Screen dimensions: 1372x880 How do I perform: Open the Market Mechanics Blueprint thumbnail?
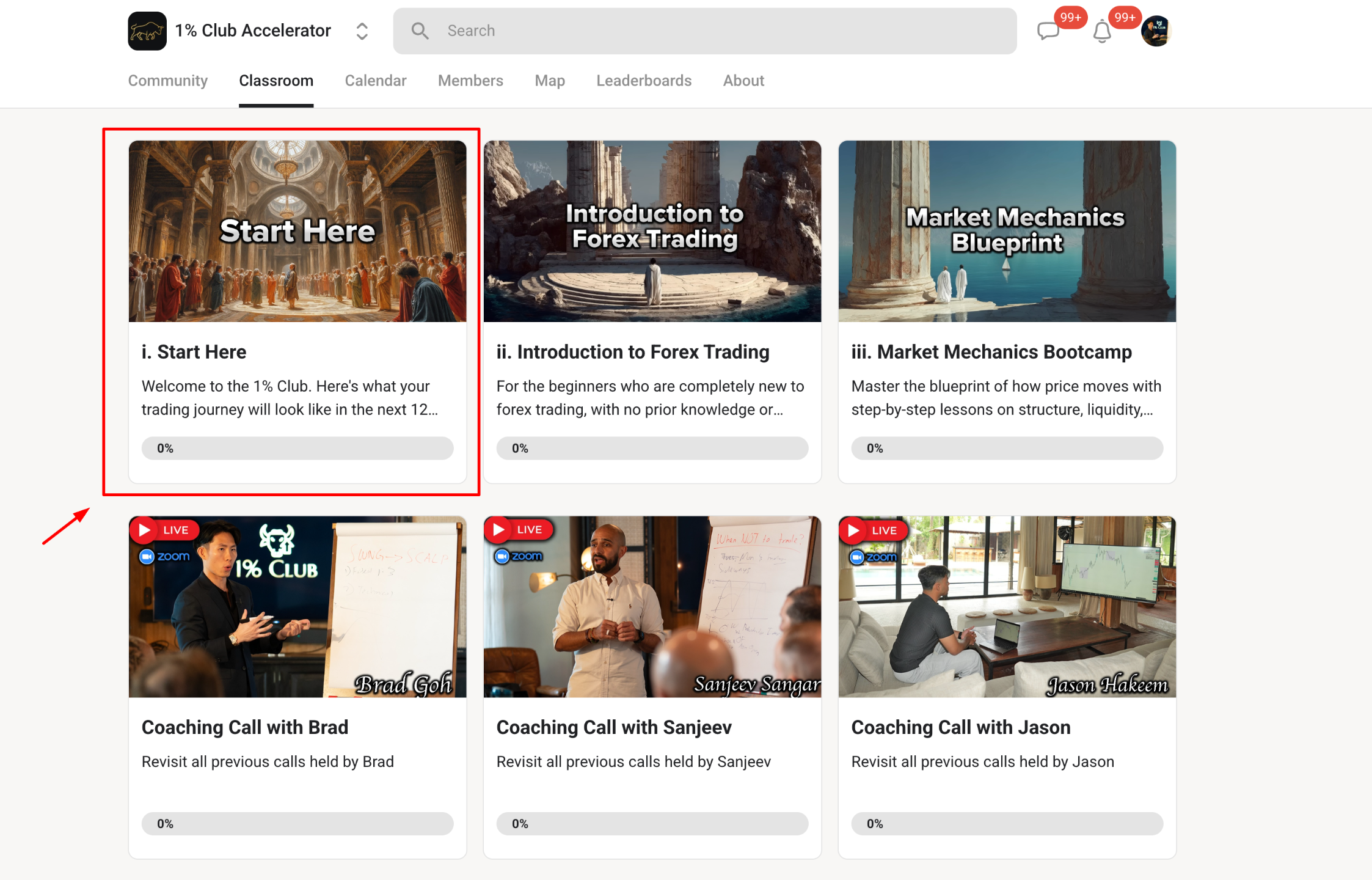pyautogui.click(x=1007, y=231)
